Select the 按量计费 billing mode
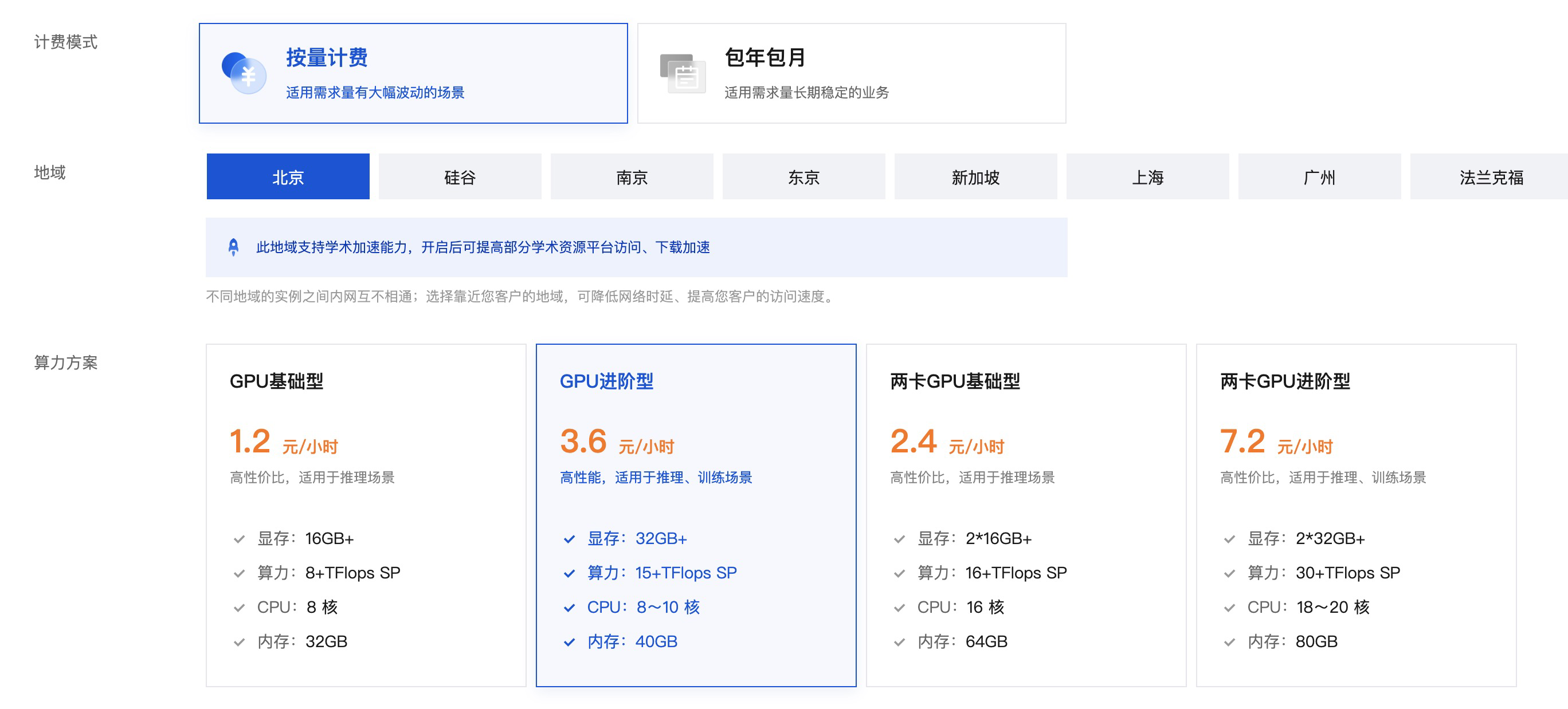The width and height of the screenshot is (1568, 709). (413, 73)
